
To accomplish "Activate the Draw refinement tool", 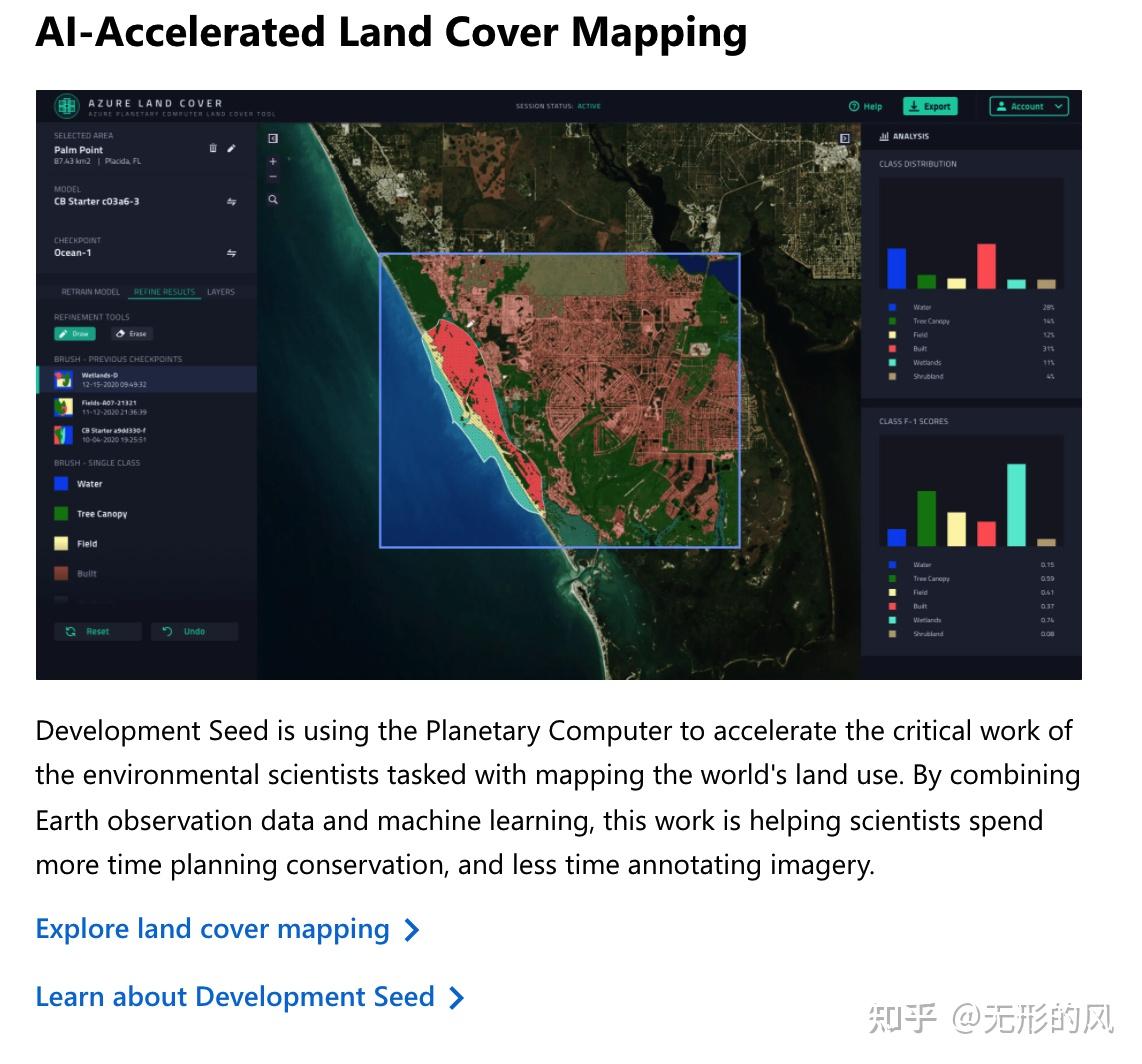I will pos(74,334).
